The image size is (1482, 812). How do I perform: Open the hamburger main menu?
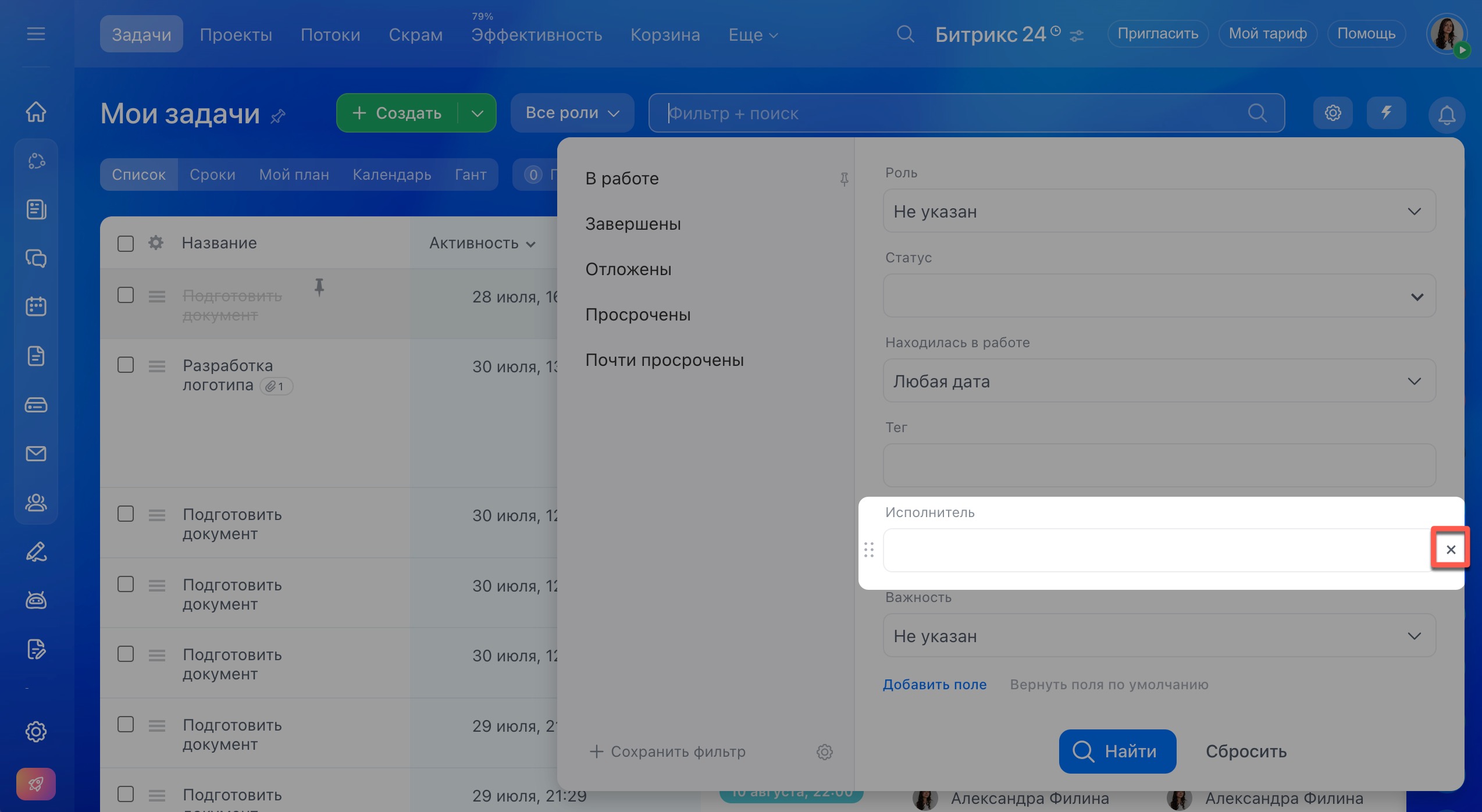tap(36, 34)
